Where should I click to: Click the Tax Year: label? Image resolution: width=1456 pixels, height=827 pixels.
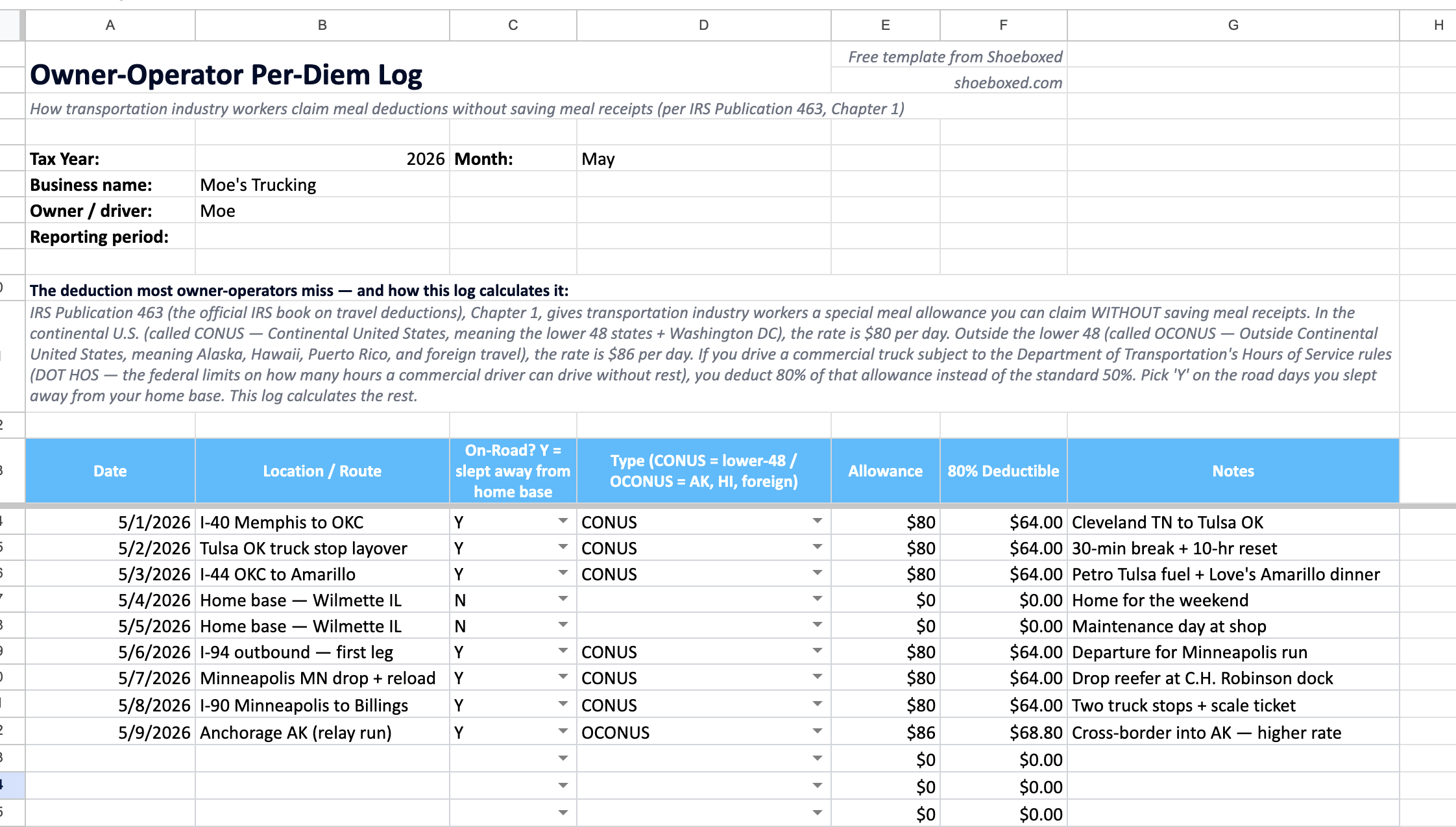pyautogui.click(x=64, y=159)
